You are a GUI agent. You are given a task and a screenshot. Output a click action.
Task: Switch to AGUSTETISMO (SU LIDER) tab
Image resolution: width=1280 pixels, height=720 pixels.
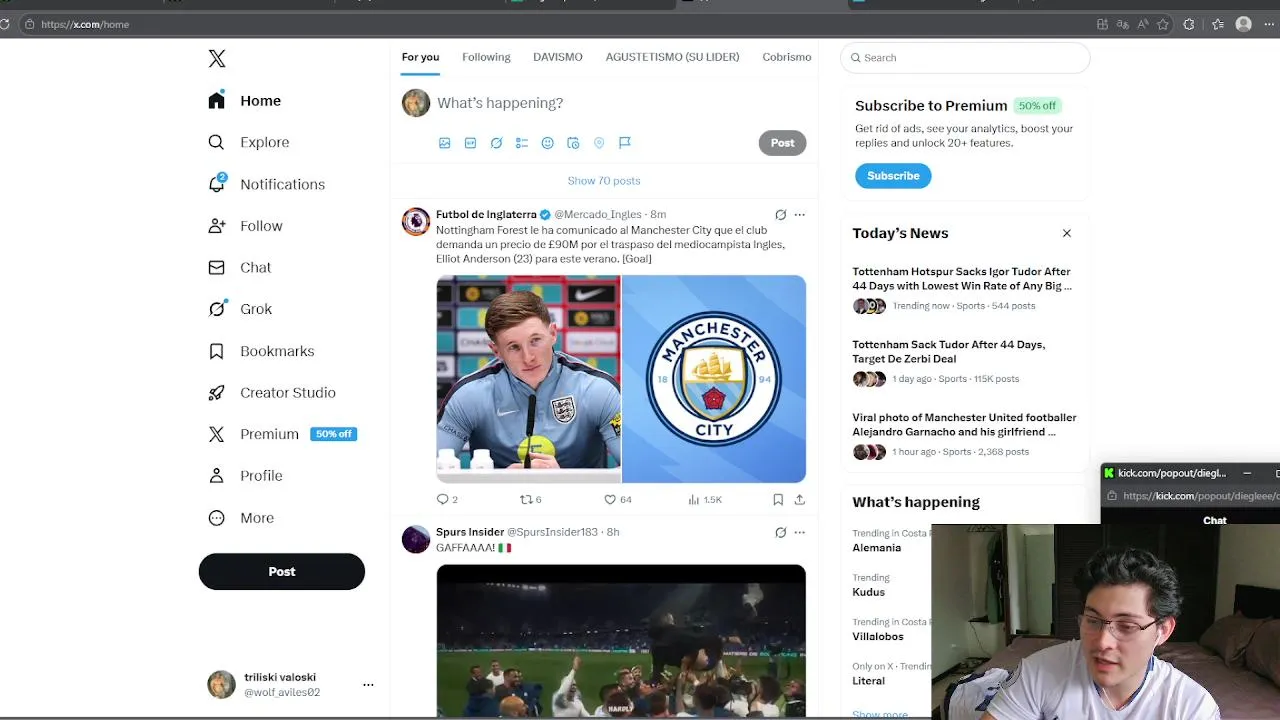[672, 57]
